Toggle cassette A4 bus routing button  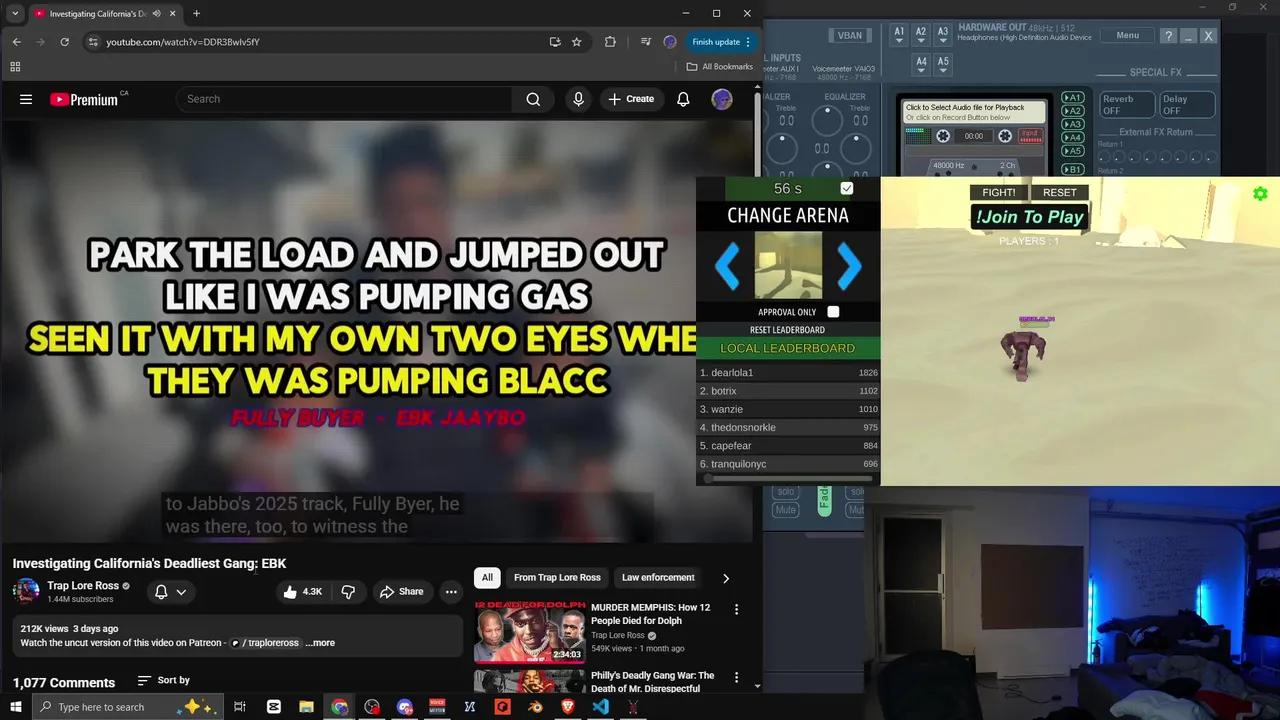1072,137
